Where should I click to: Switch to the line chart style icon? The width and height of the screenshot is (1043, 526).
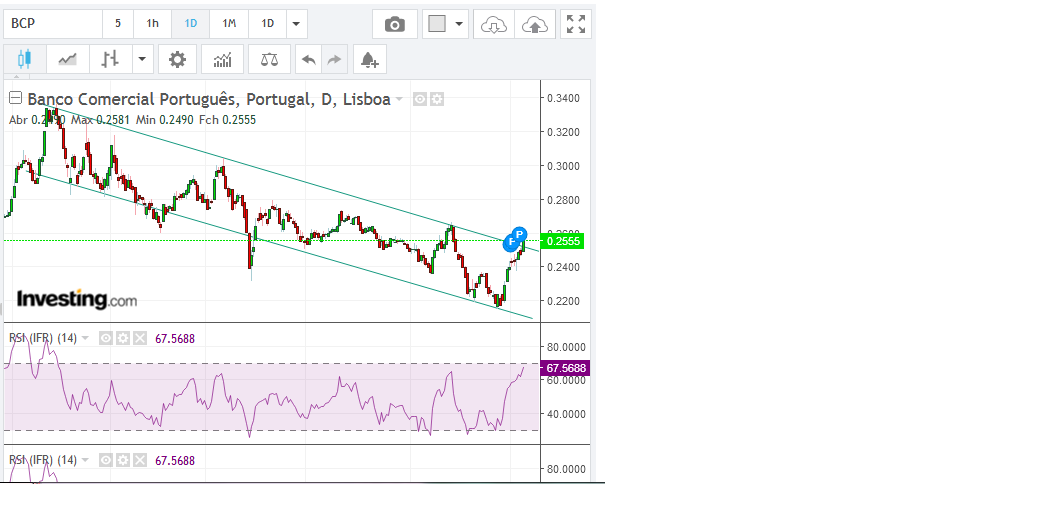[67, 60]
